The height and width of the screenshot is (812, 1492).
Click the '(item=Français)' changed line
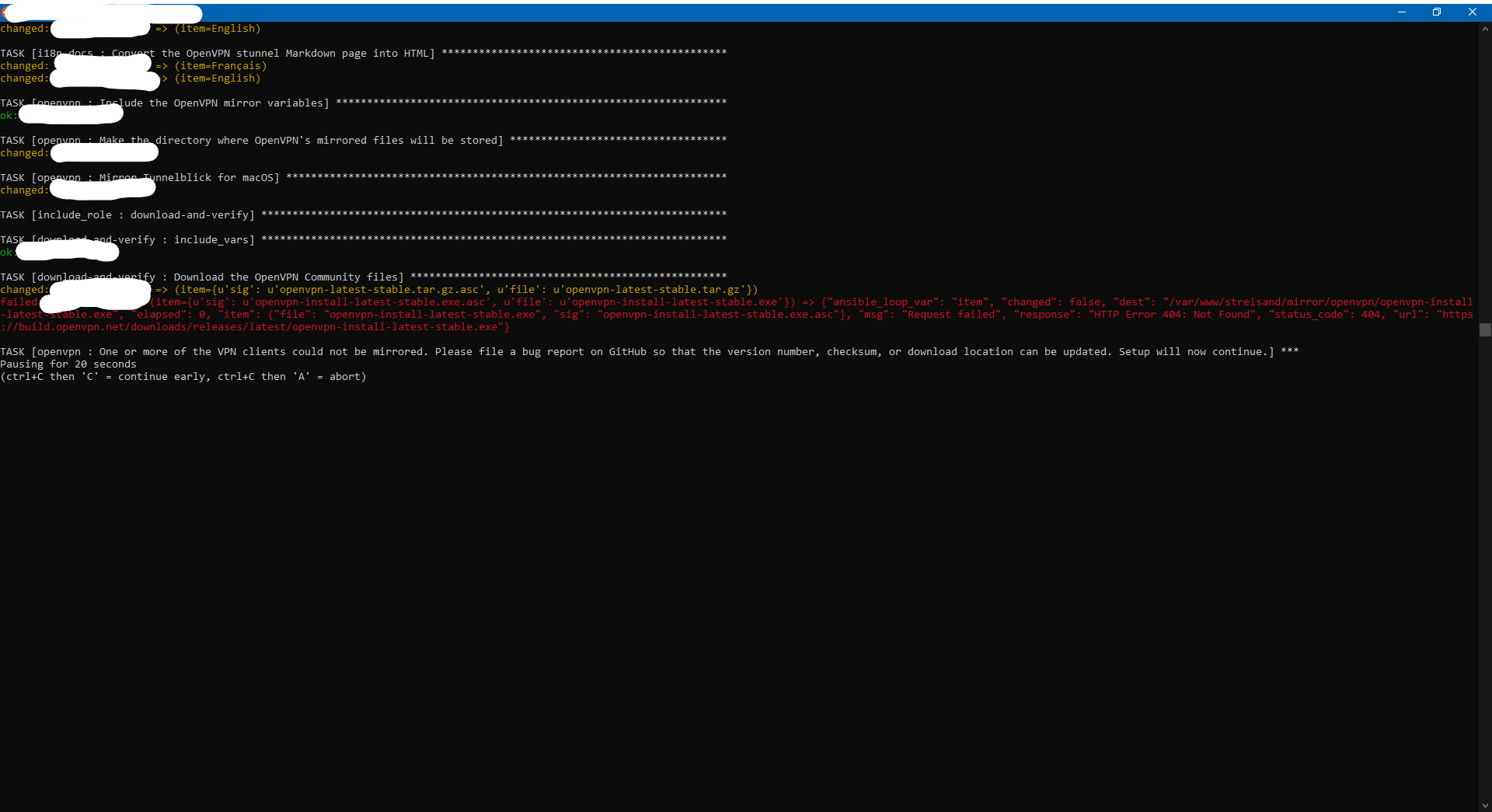(134, 66)
